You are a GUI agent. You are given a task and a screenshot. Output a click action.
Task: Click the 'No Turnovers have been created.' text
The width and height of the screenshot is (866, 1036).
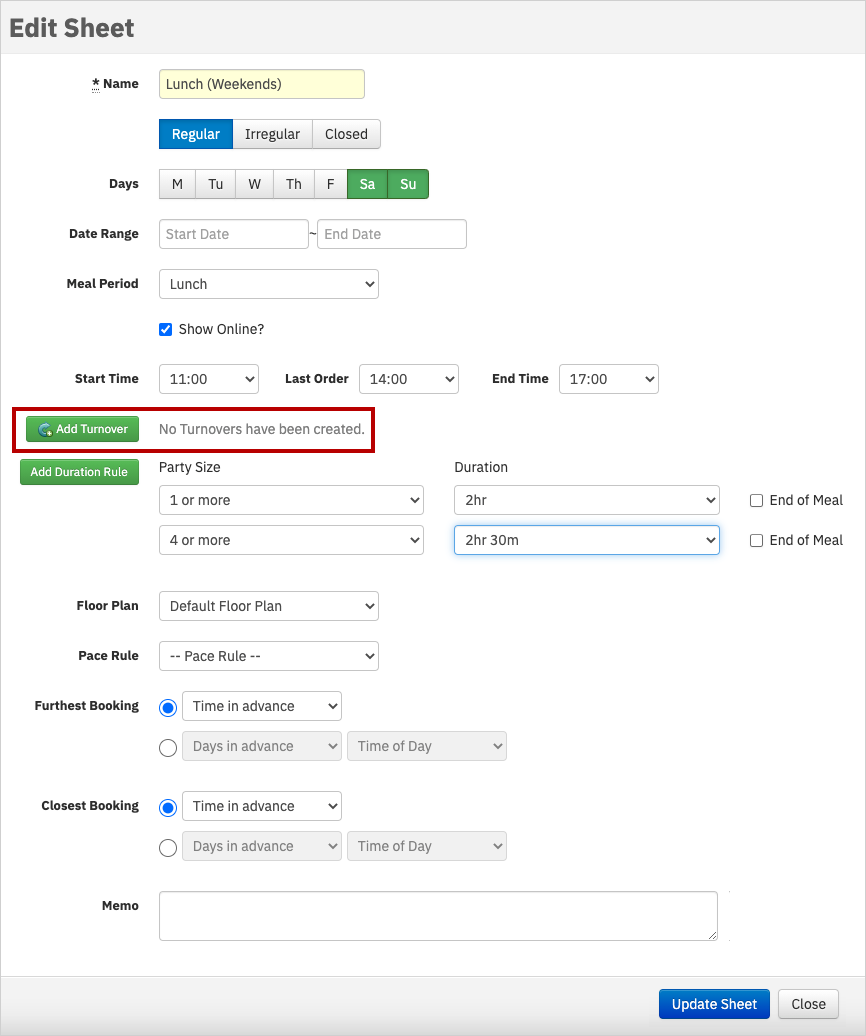click(262, 429)
